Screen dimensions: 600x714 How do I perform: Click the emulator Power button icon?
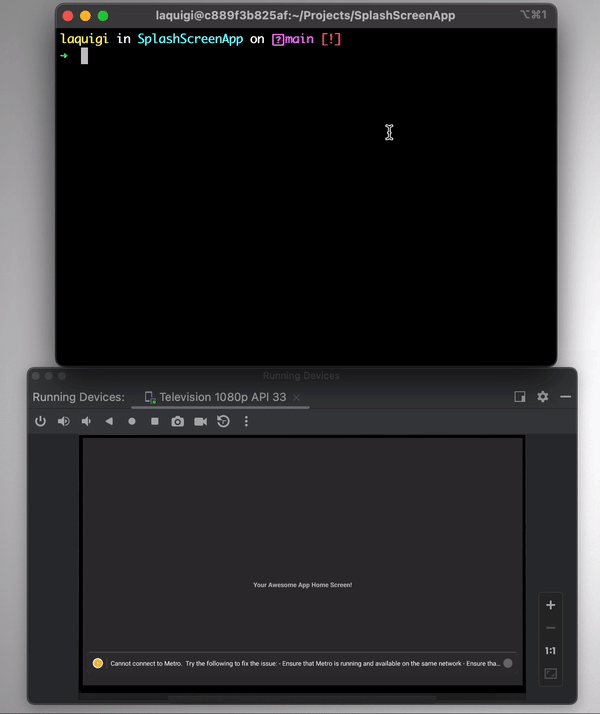tap(41, 421)
